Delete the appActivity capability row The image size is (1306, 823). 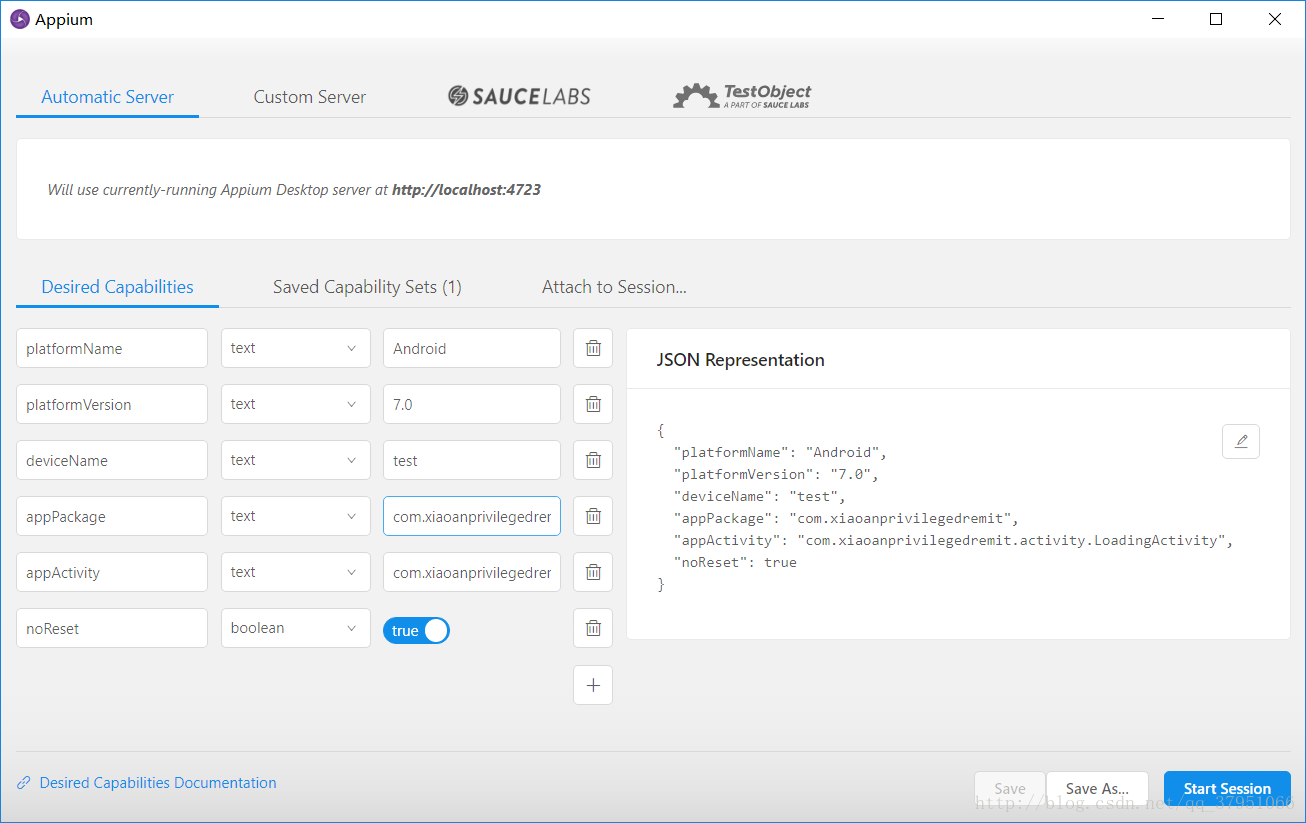point(593,572)
